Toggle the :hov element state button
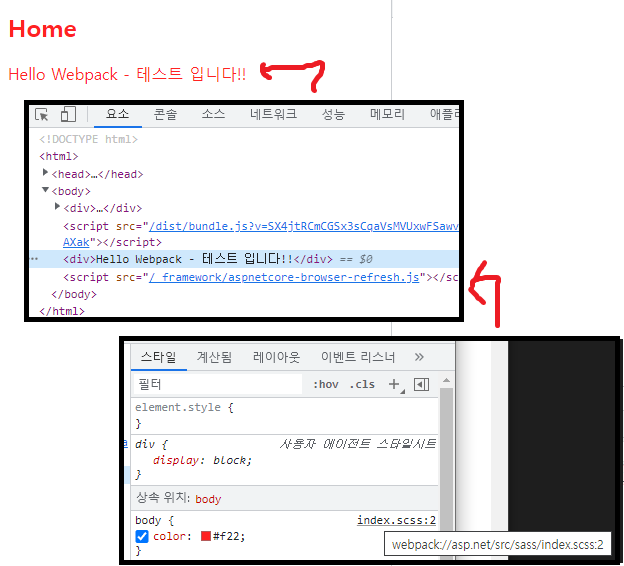The width and height of the screenshot is (624, 566). coord(326,384)
